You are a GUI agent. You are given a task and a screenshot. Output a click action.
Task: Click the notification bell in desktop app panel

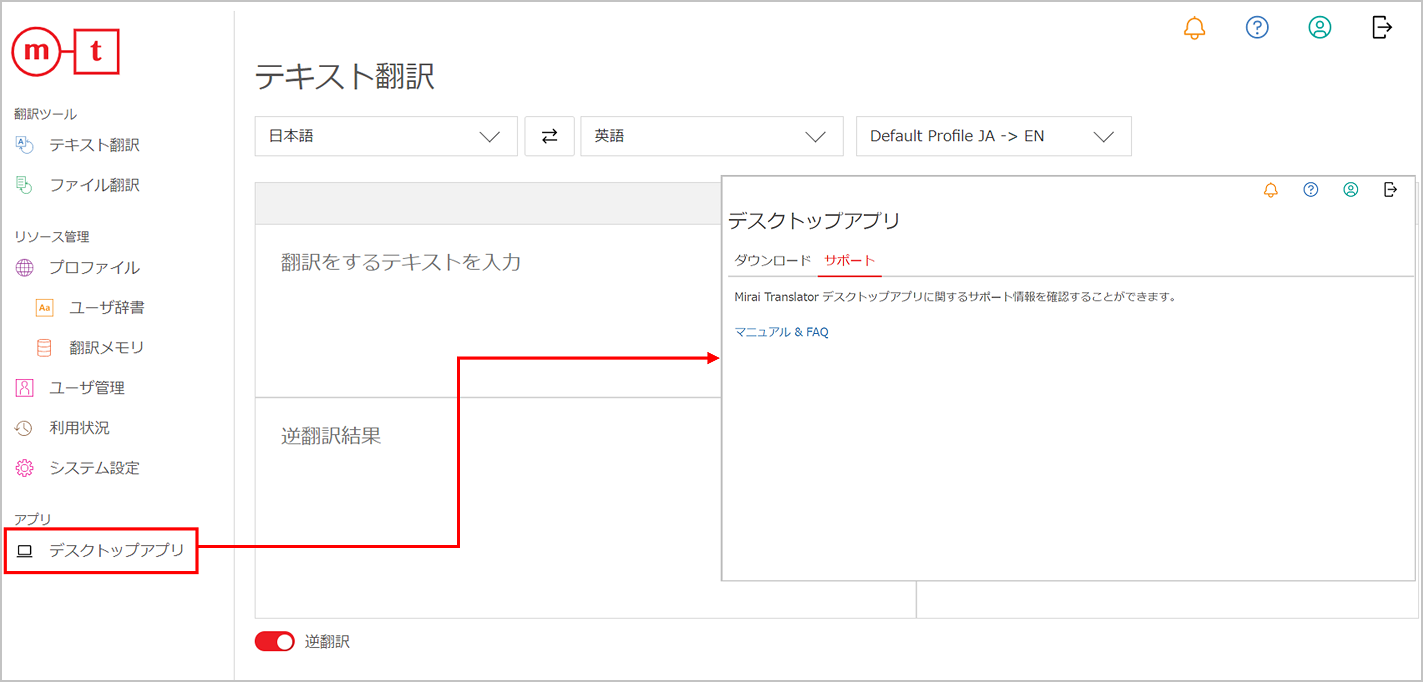coord(1271,190)
